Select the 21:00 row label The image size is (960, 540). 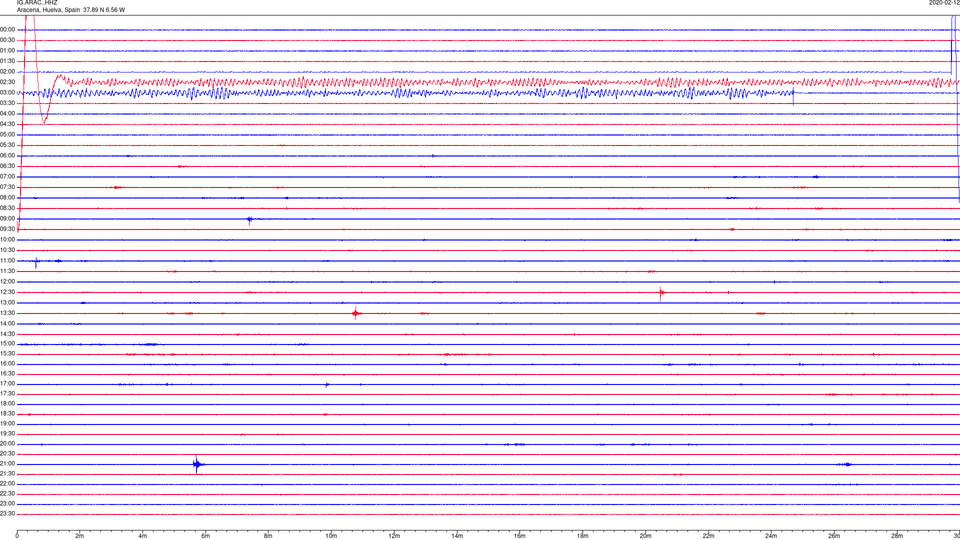pyautogui.click(x=7, y=464)
